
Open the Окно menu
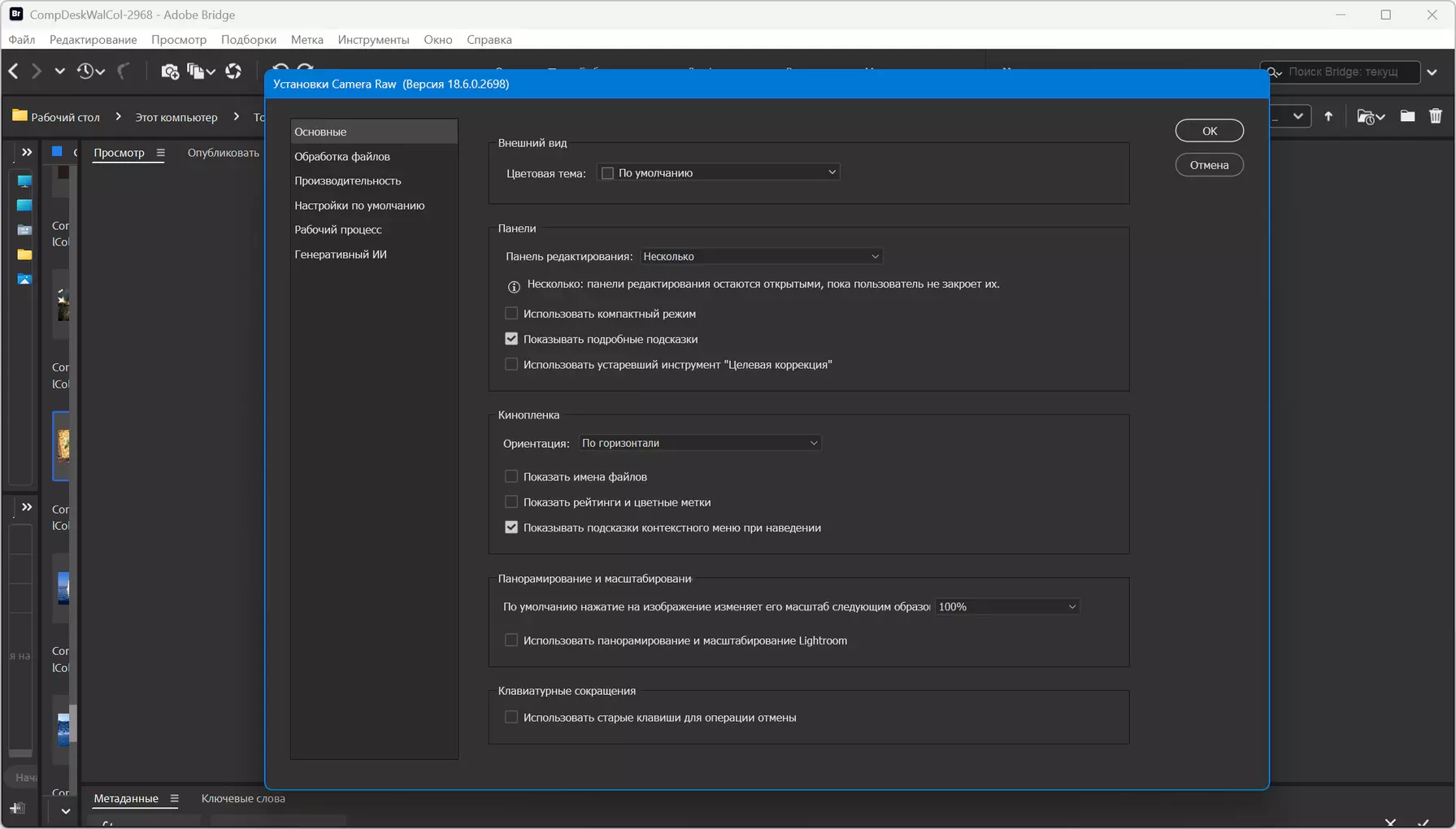[x=438, y=39]
